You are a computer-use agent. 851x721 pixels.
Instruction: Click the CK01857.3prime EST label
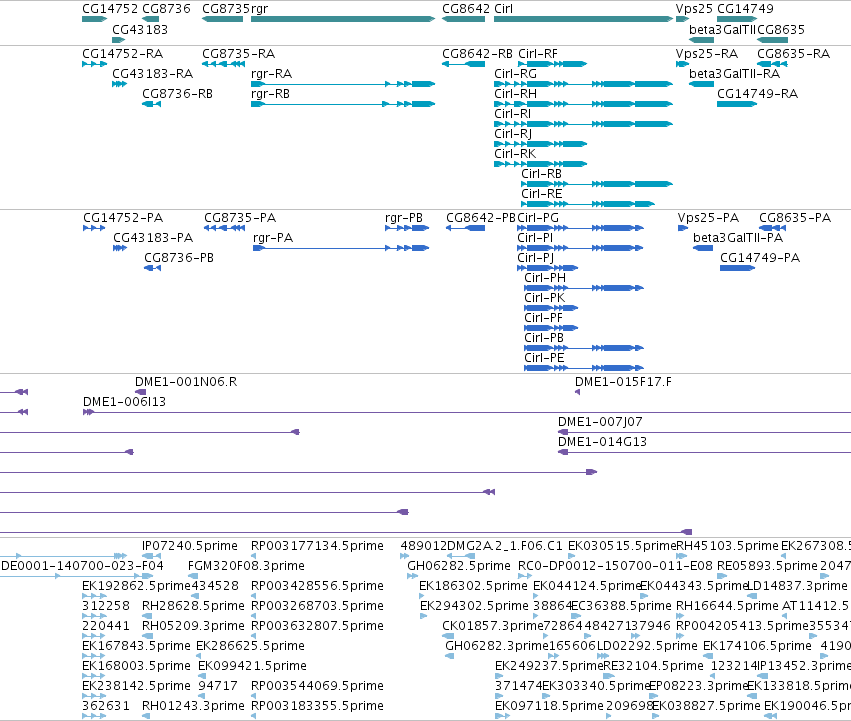tap(493, 626)
